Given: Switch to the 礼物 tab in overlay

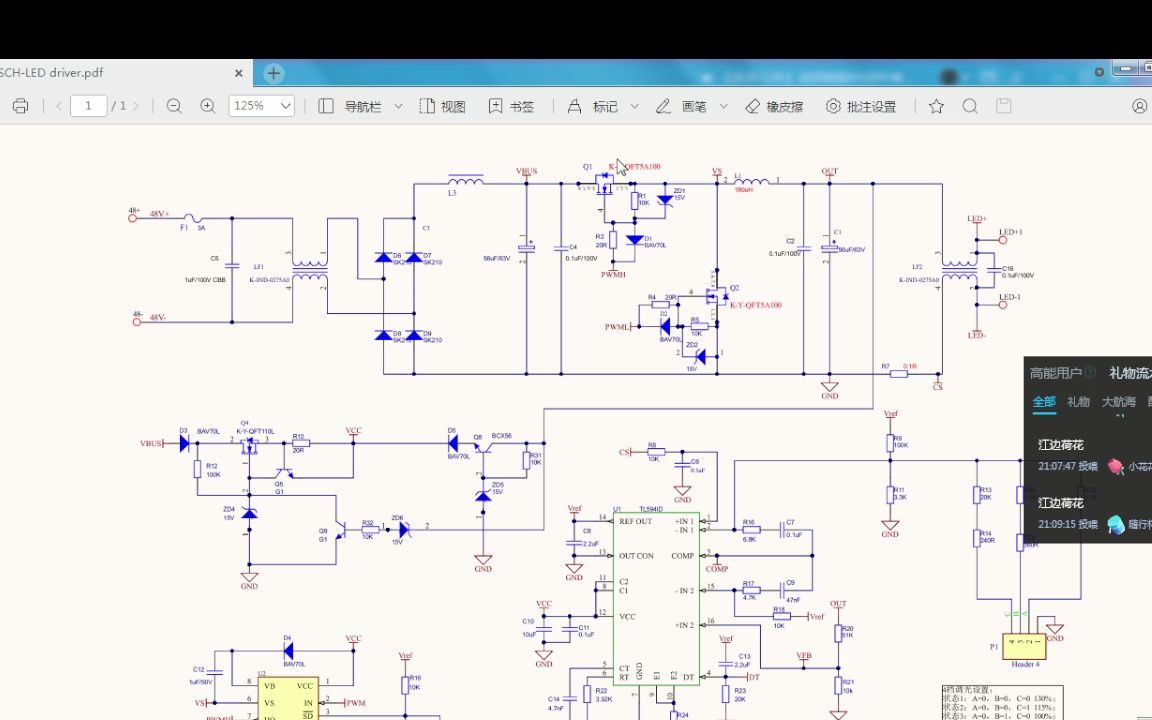Looking at the screenshot, I should tap(1078, 402).
